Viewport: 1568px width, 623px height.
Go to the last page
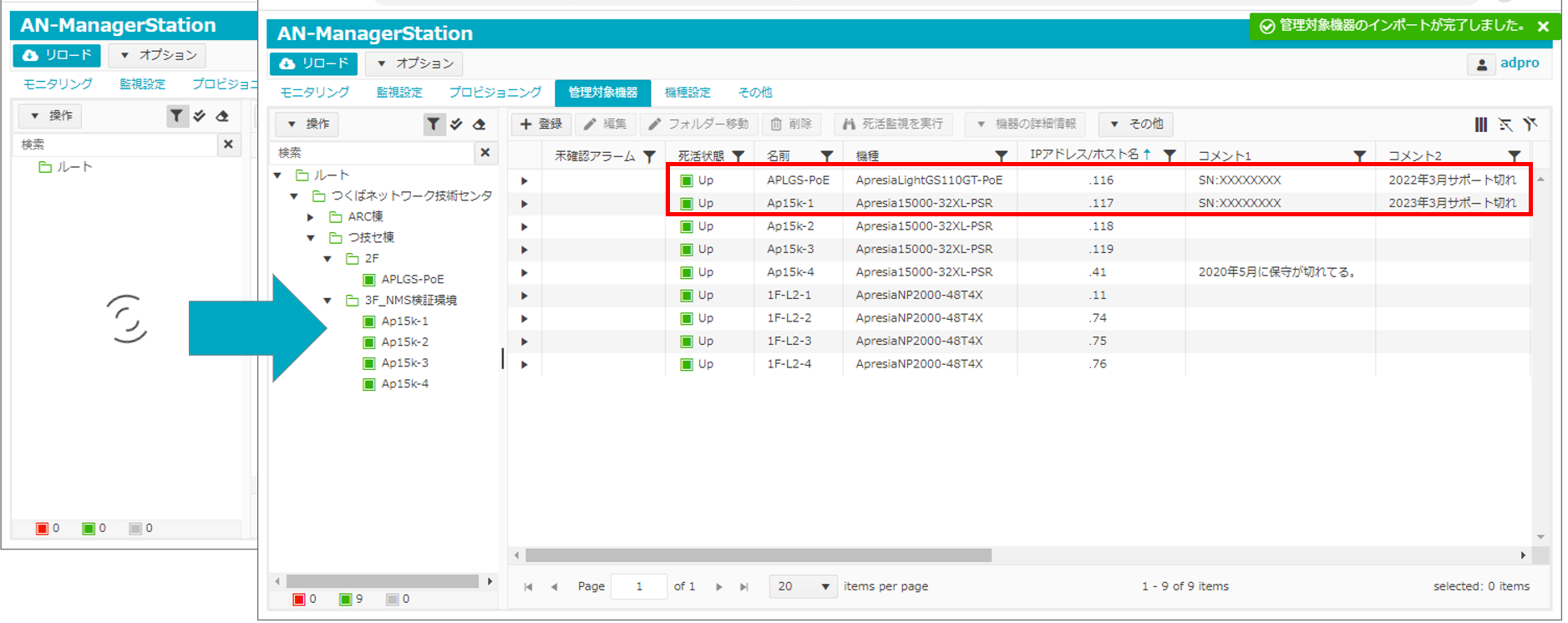click(x=743, y=587)
